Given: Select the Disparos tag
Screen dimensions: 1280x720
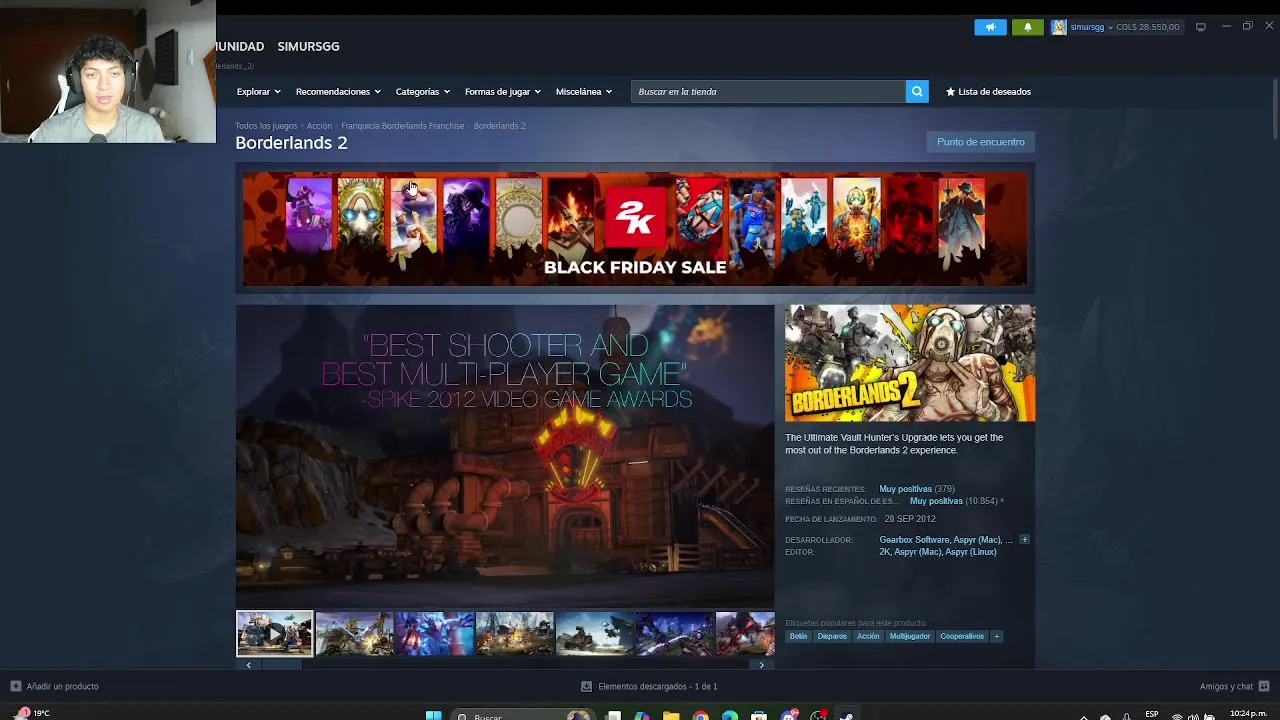Looking at the screenshot, I should pos(832,636).
